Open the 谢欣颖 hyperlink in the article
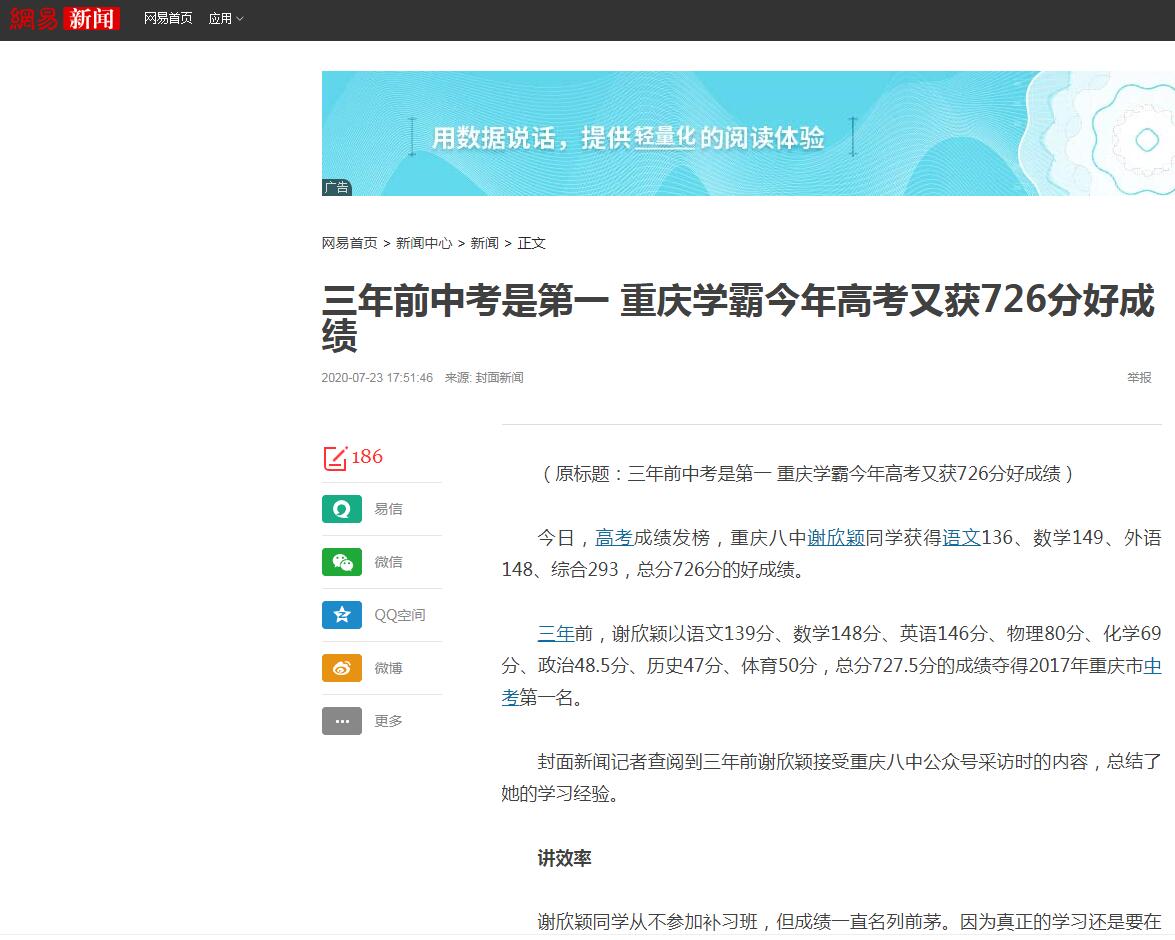Screen dimensions: 1175x940 coord(835,538)
